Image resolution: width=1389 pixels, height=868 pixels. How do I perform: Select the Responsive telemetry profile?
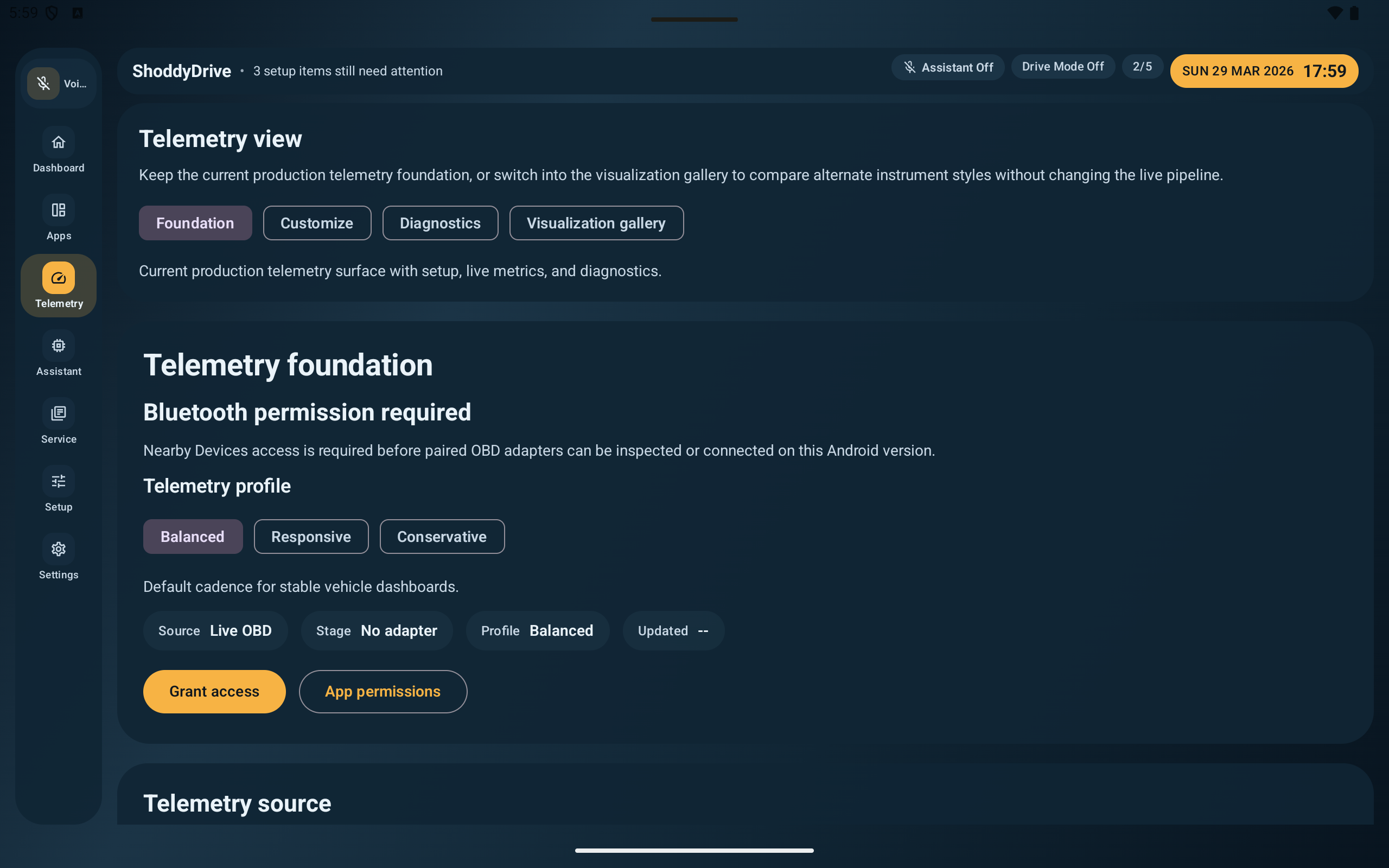tap(311, 537)
